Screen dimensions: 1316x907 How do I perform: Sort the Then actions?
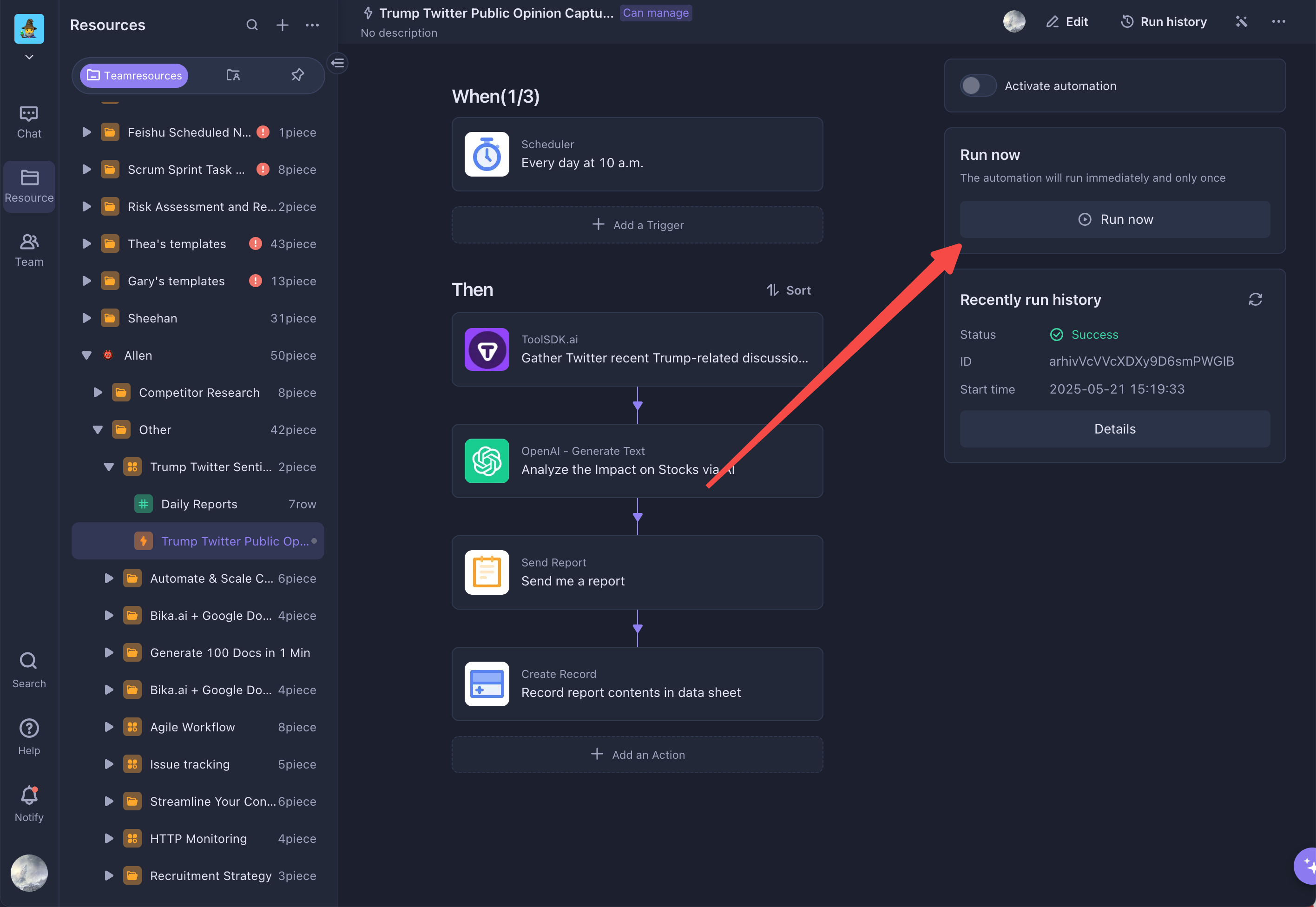pos(789,290)
